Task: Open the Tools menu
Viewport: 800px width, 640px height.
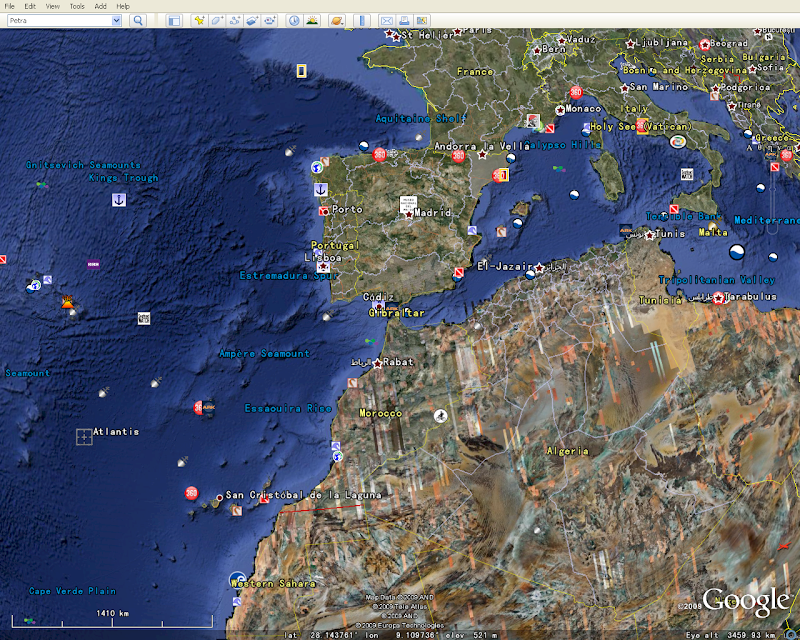Action: [x=76, y=6]
